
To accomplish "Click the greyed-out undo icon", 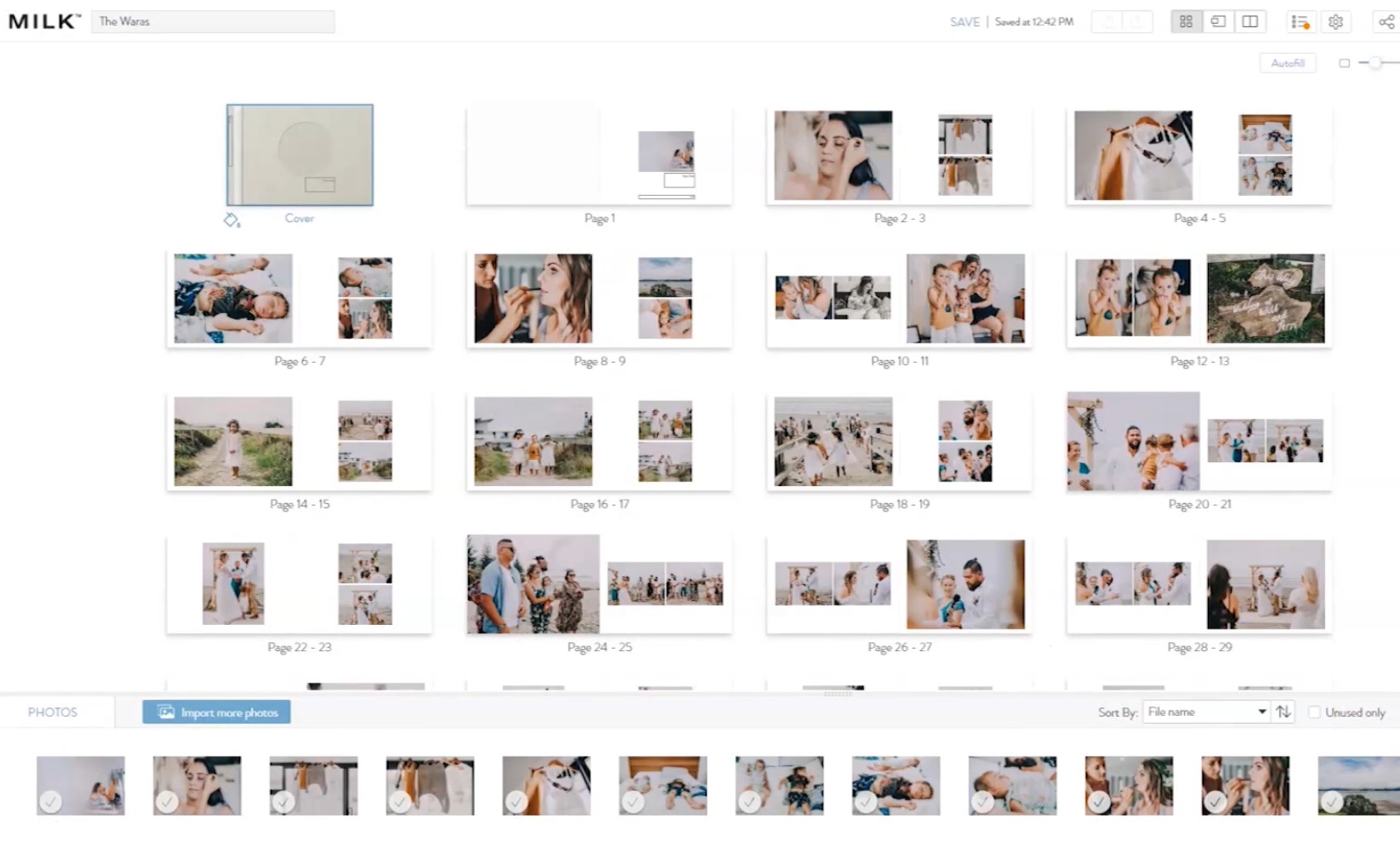I will (x=1108, y=22).
